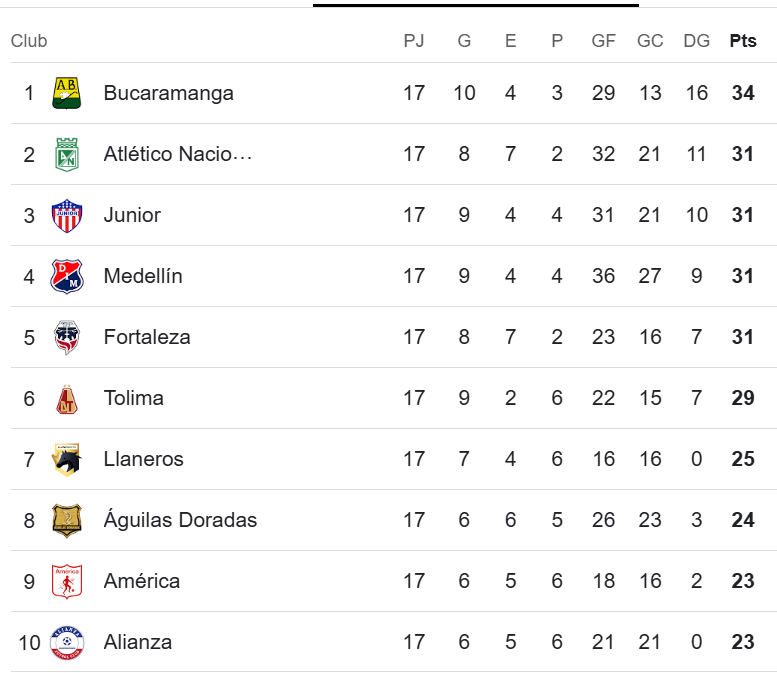Click the Tolima club badge icon

(x=67, y=398)
